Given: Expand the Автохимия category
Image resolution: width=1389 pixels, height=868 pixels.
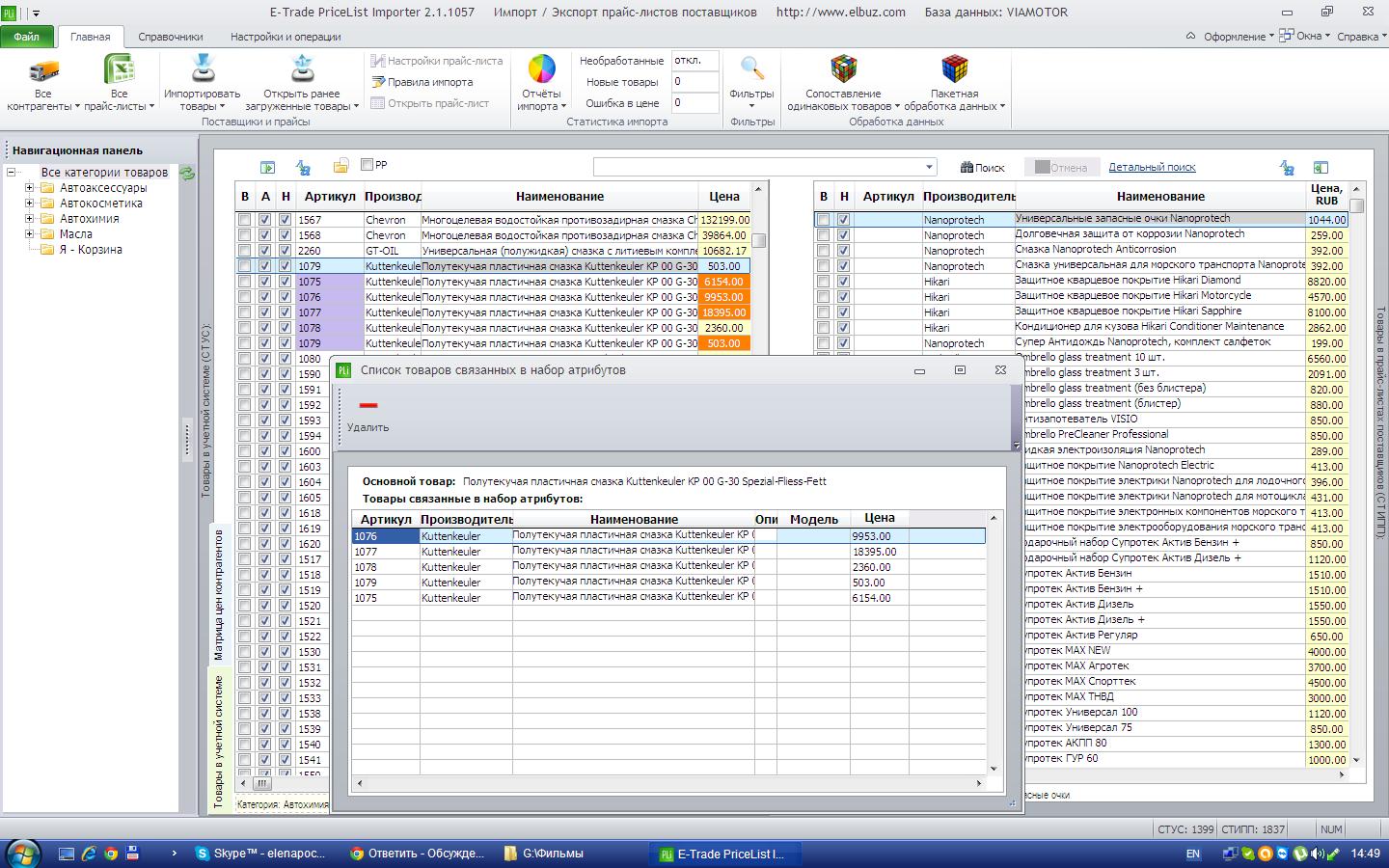Looking at the screenshot, I should [30, 219].
